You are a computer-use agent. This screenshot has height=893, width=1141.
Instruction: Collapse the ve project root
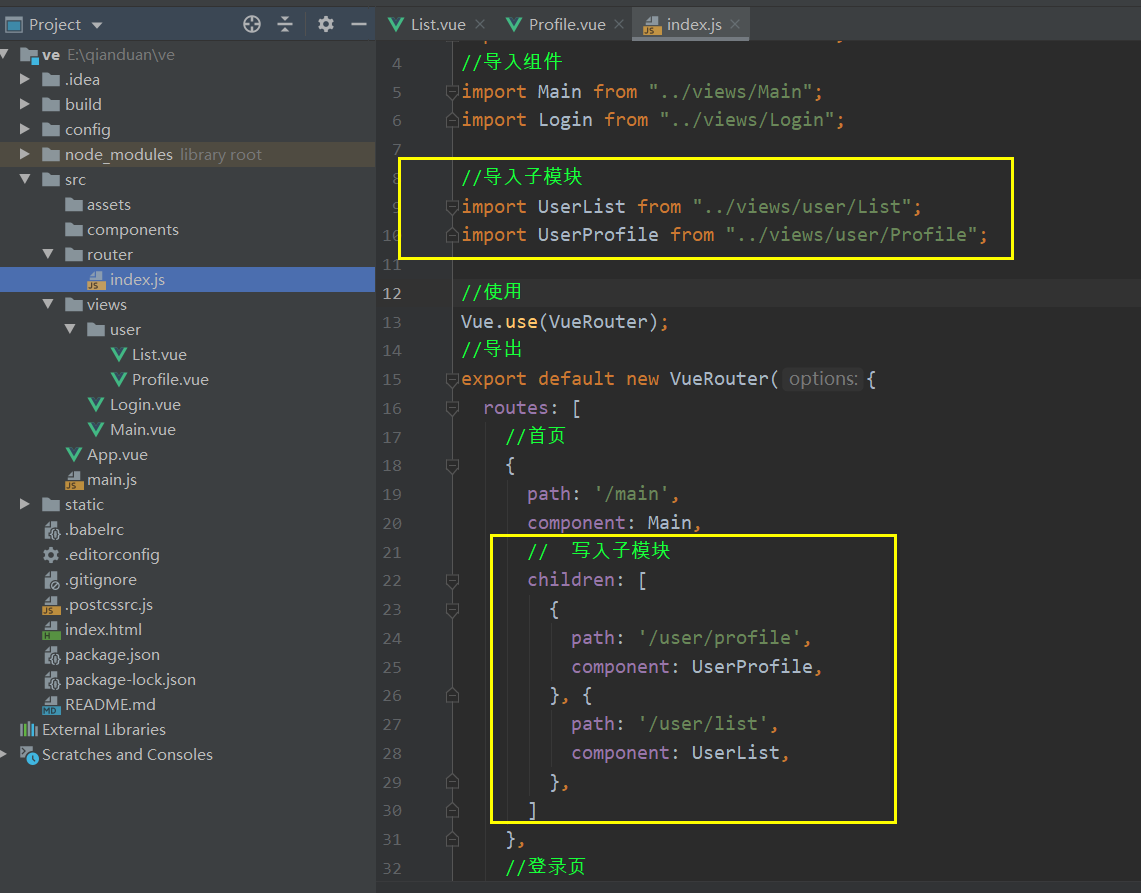[4, 54]
